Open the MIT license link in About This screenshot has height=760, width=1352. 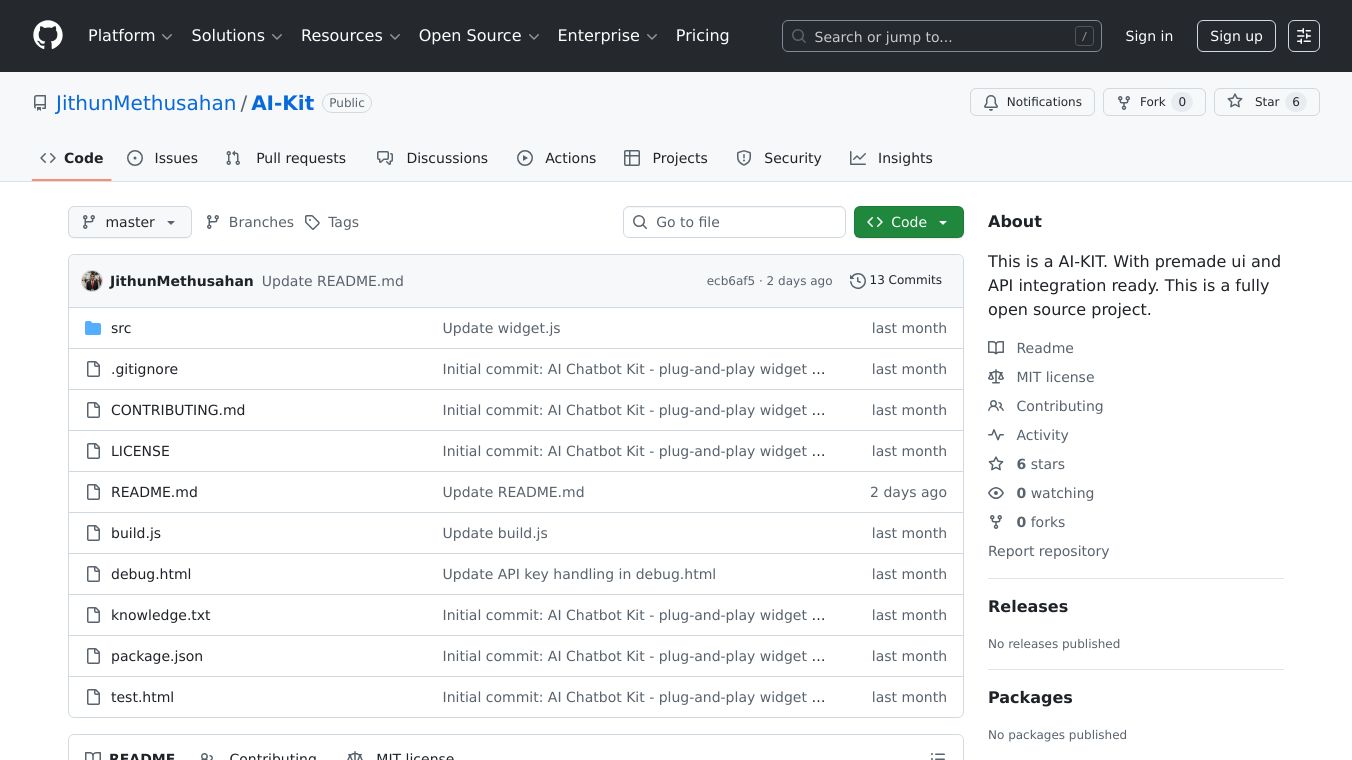click(x=1055, y=377)
